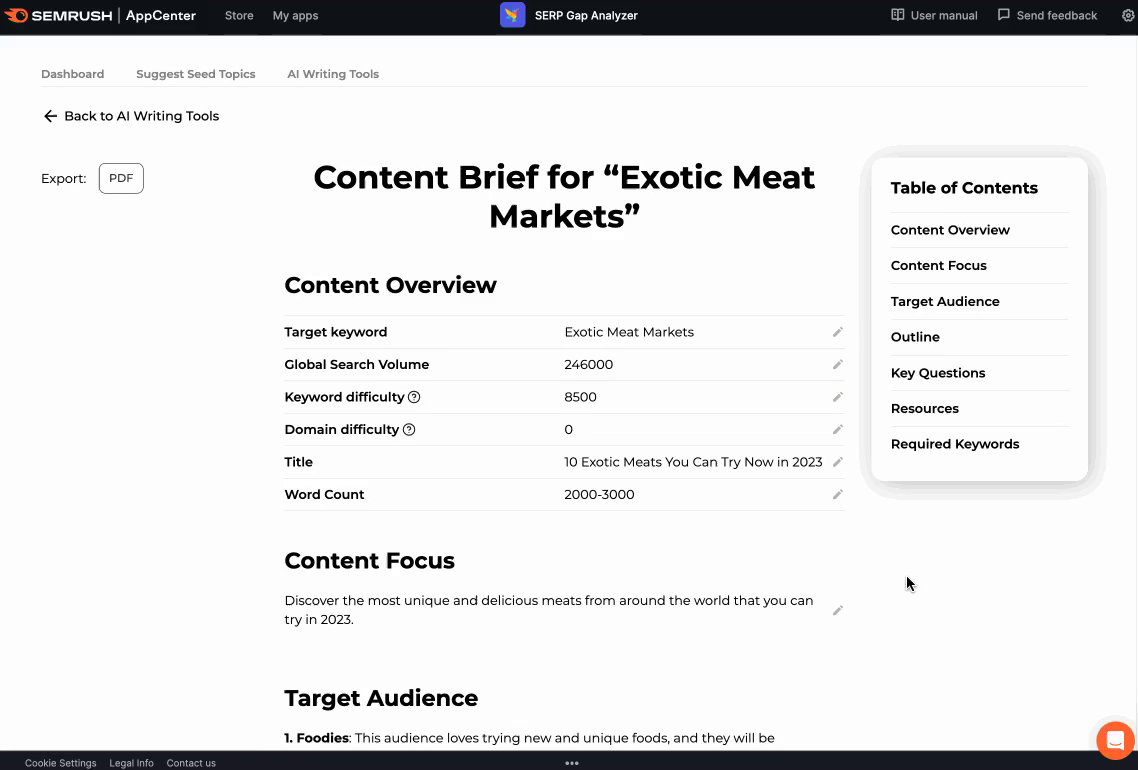Click the '1. Foodies' audience line

pos(529,738)
